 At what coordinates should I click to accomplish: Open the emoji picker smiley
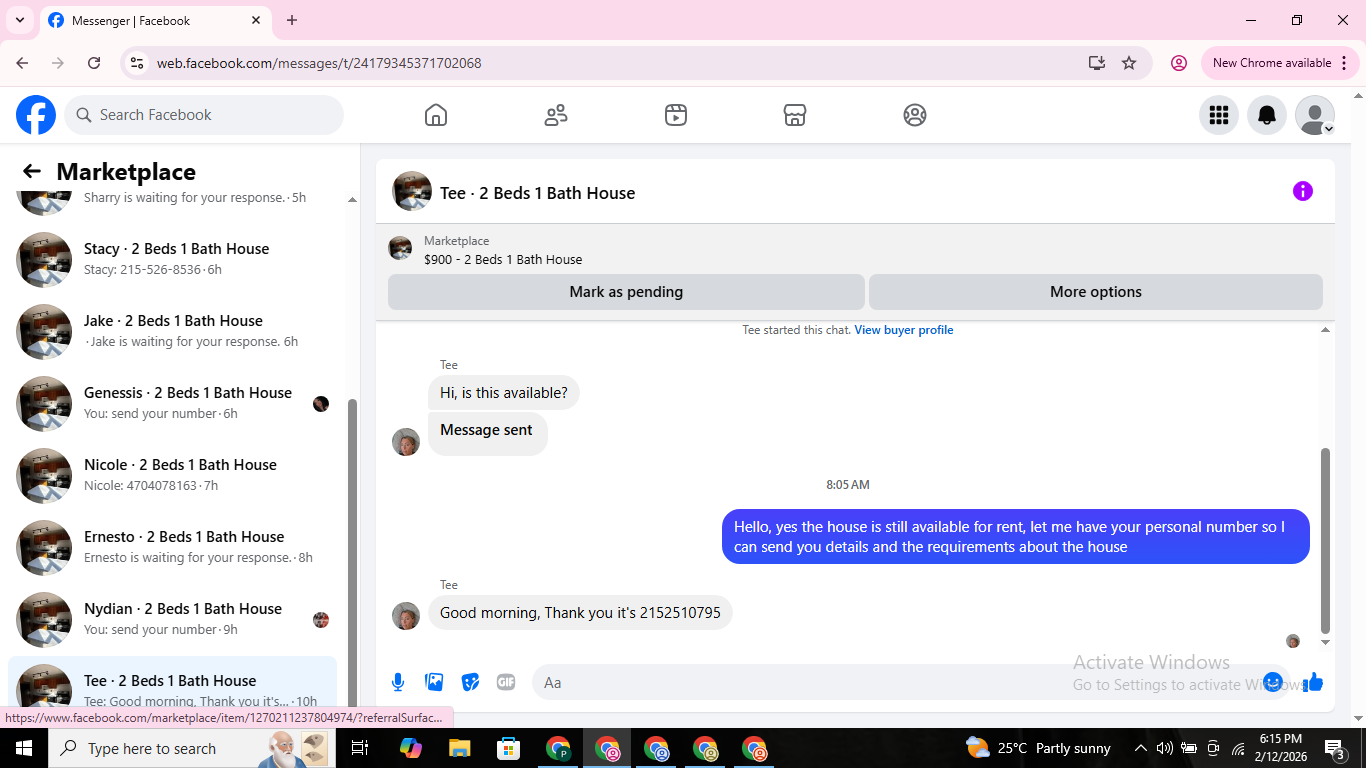pyautogui.click(x=1273, y=682)
